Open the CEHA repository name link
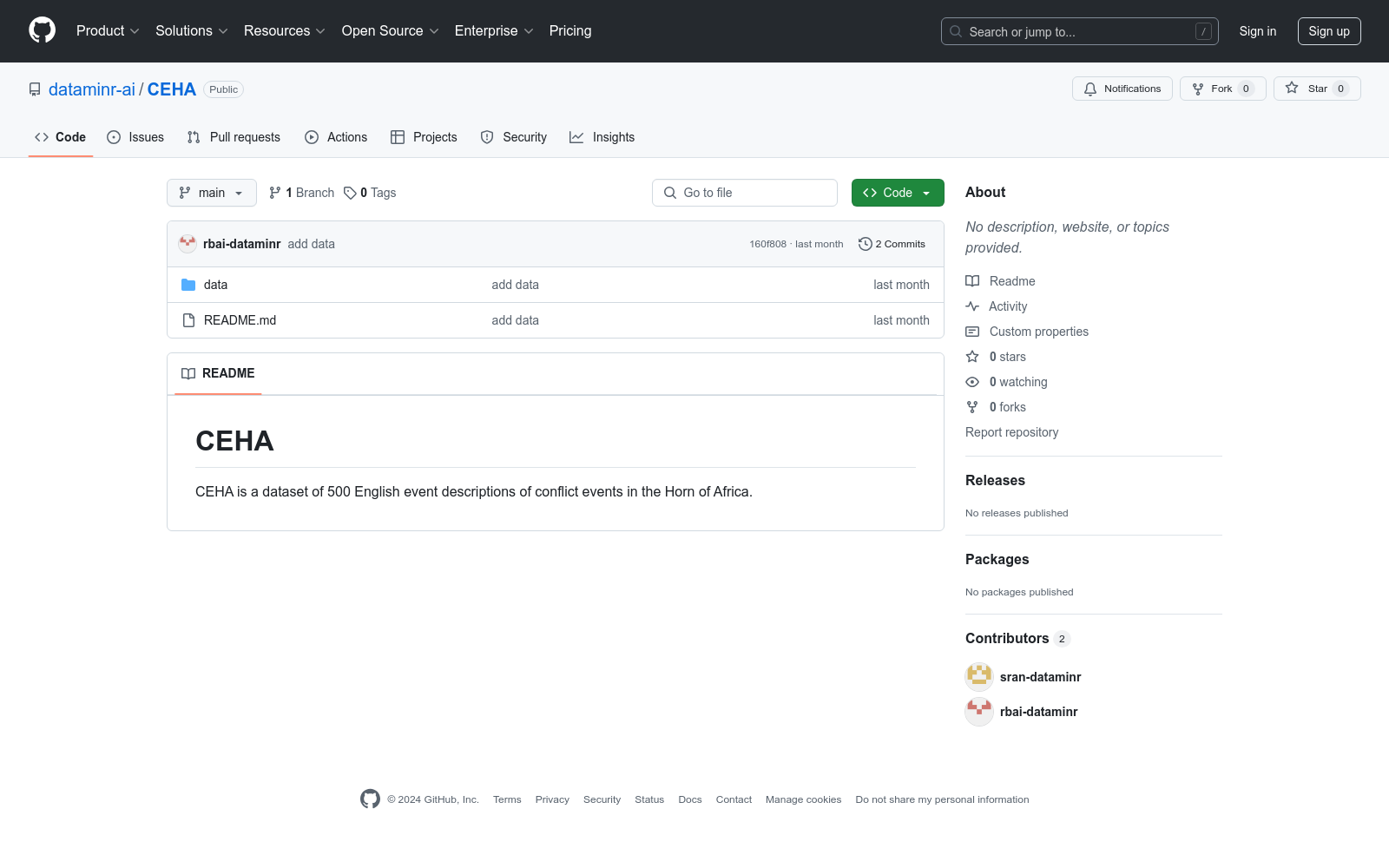1389x868 pixels. pos(172,89)
